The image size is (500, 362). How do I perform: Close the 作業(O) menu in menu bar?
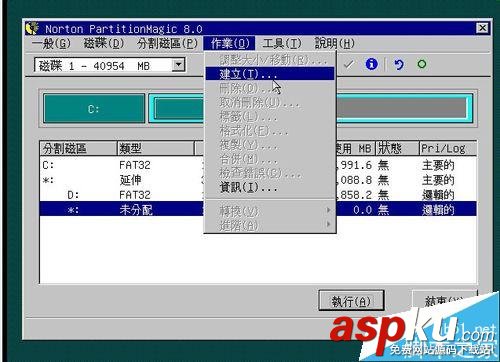tap(229, 43)
